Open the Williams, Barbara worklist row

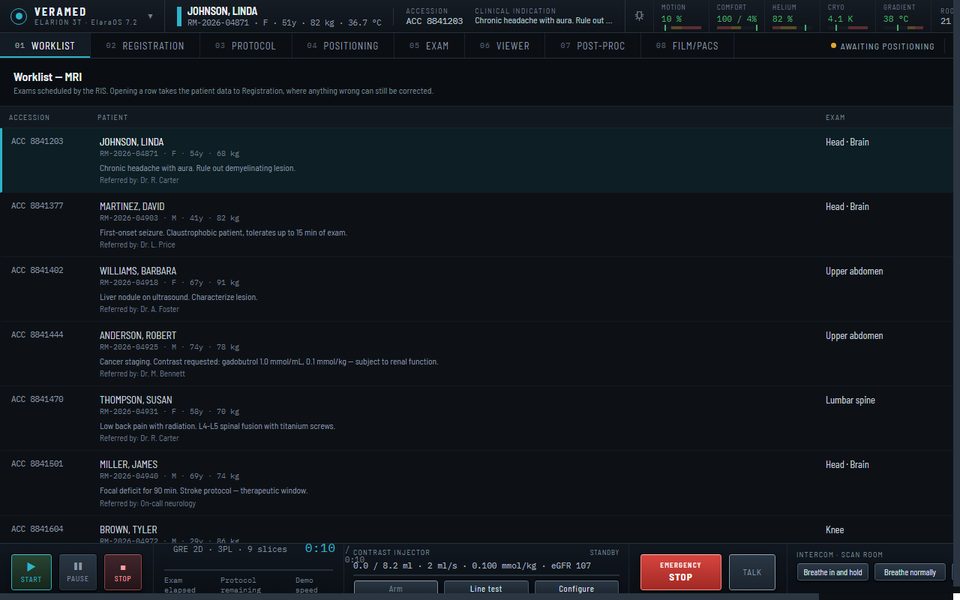(476, 290)
